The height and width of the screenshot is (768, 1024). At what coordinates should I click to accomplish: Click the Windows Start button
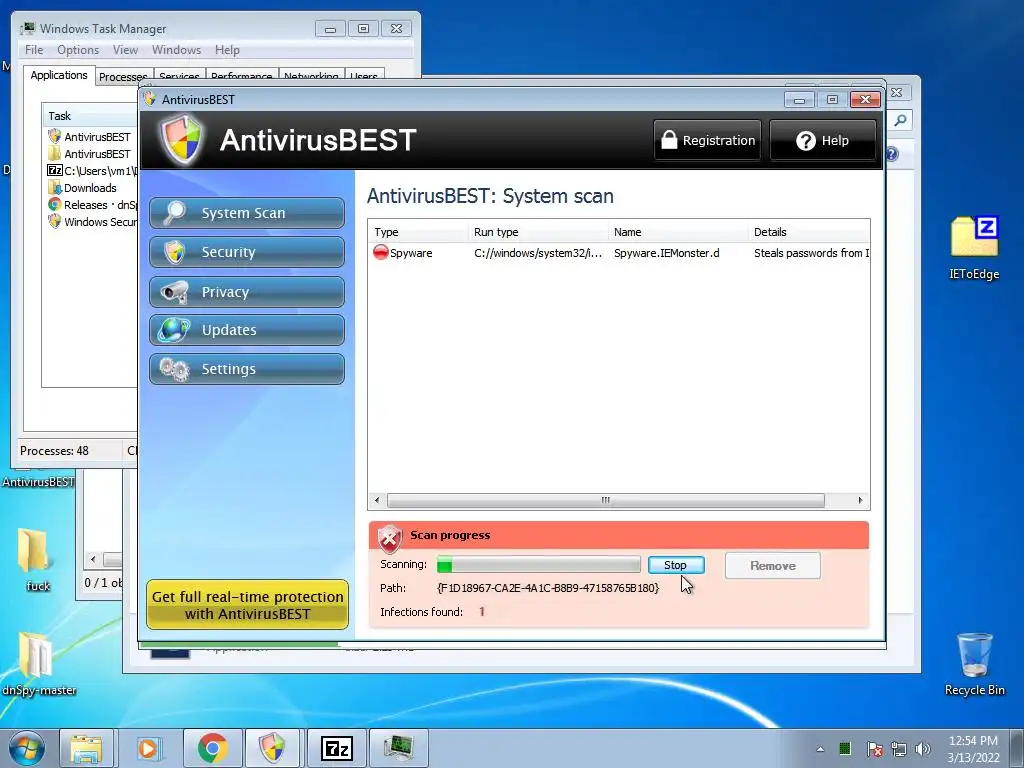click(x=26, y=748)
